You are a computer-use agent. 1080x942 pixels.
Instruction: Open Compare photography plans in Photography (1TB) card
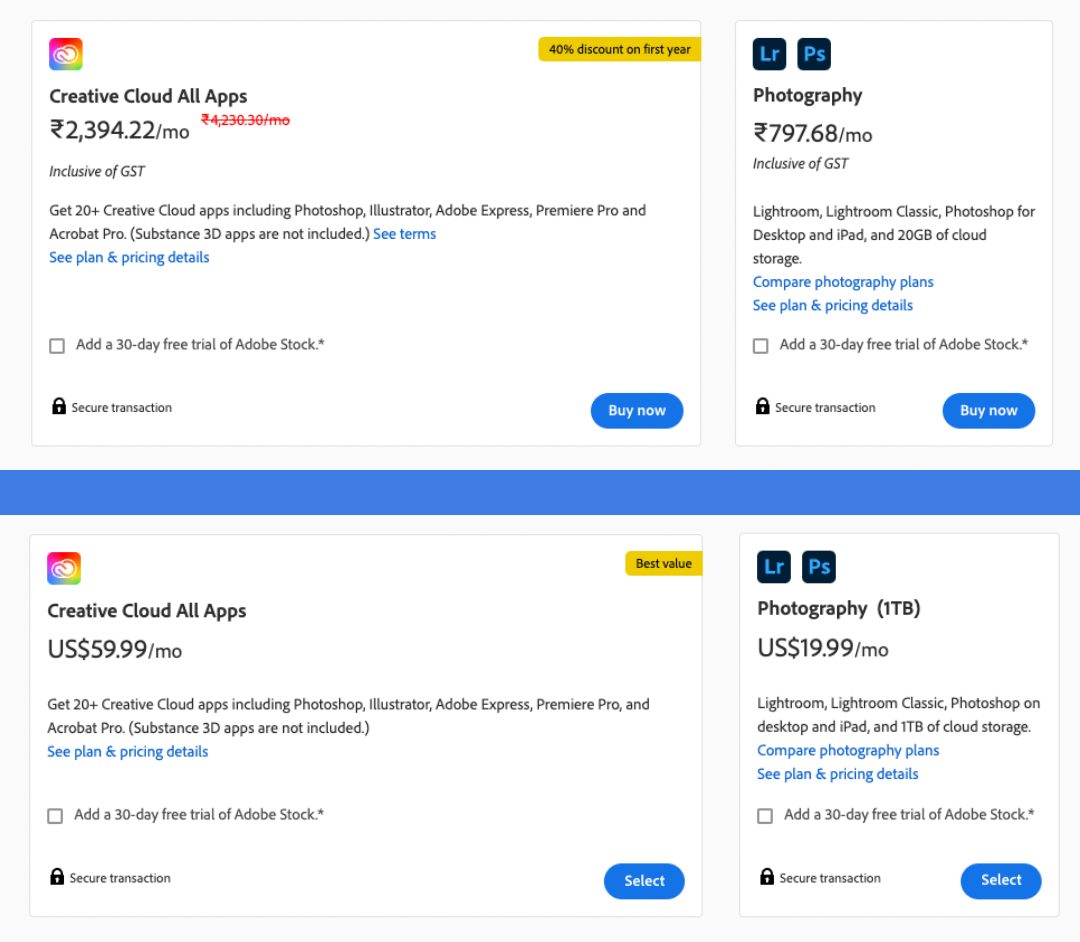848,751
